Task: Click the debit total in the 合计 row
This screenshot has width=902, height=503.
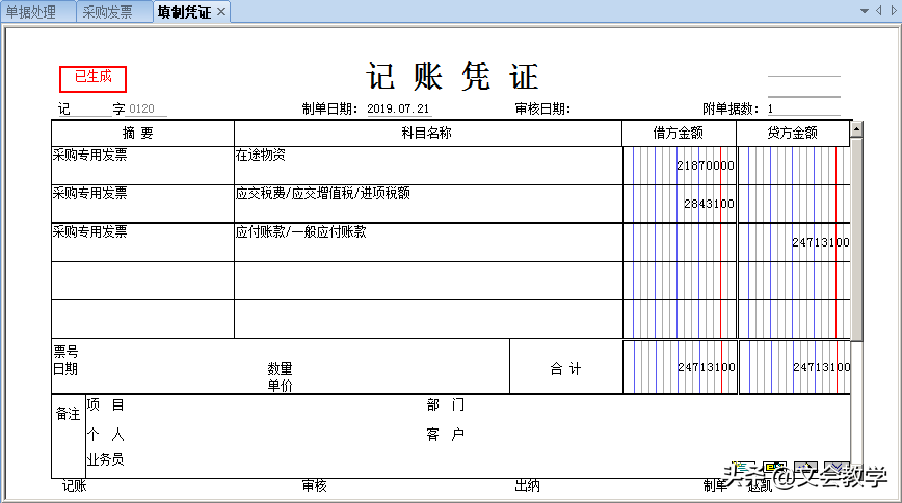Action: 706,367
